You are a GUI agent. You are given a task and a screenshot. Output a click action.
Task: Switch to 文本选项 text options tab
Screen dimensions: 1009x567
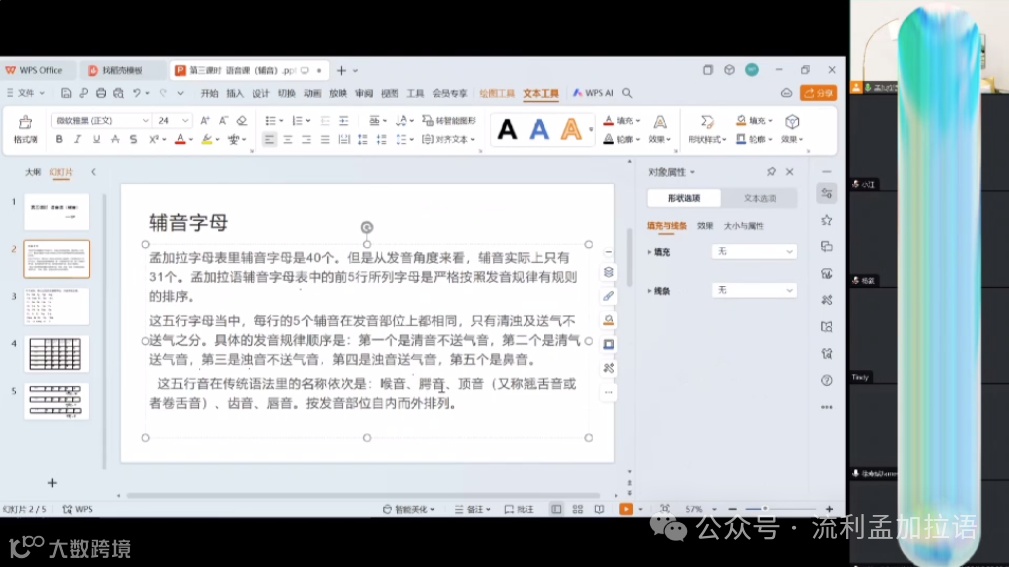pyautogui.click(x=759, y=198)
